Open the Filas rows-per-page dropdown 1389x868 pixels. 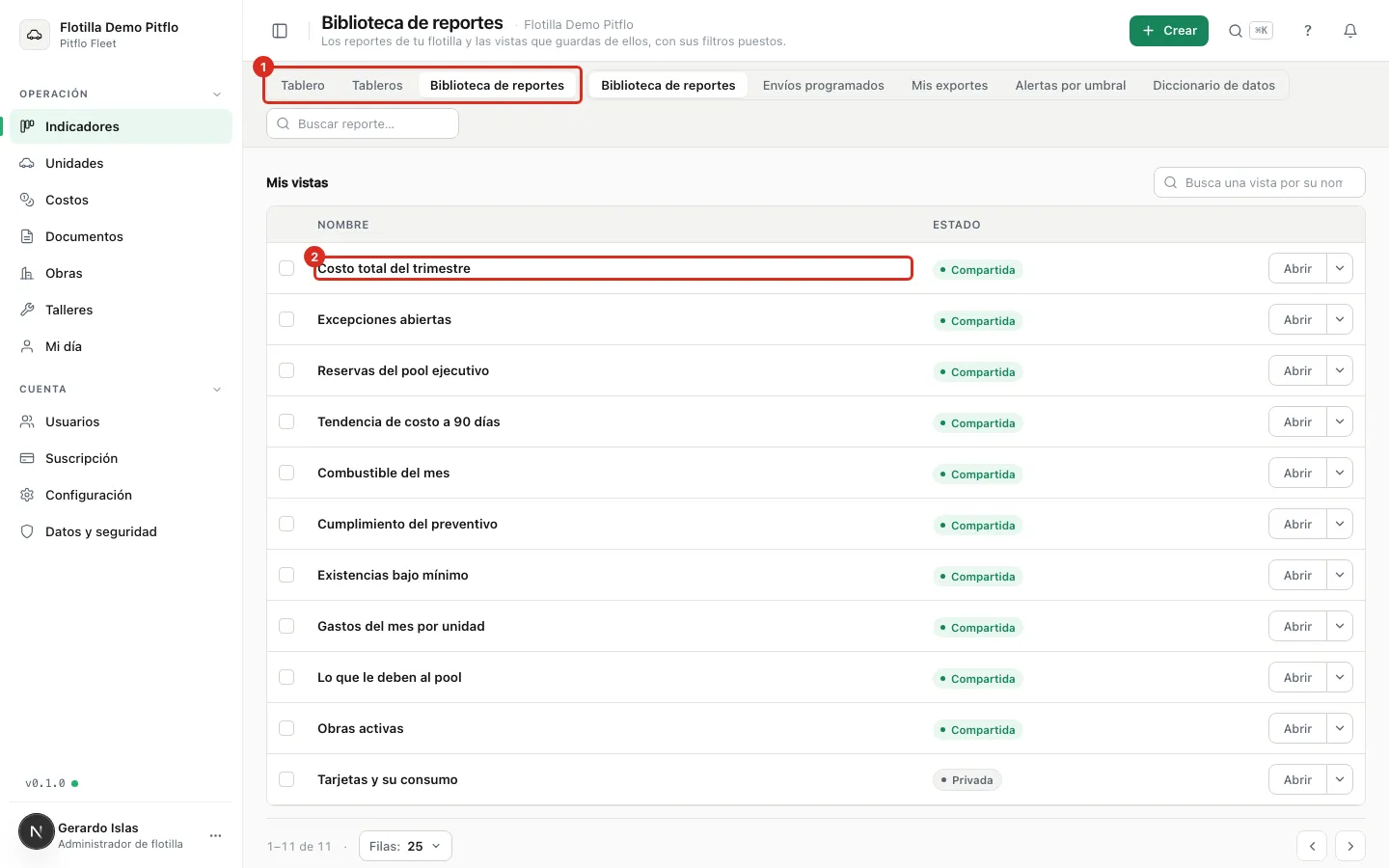pyautogui.click(x=405, y=846)
